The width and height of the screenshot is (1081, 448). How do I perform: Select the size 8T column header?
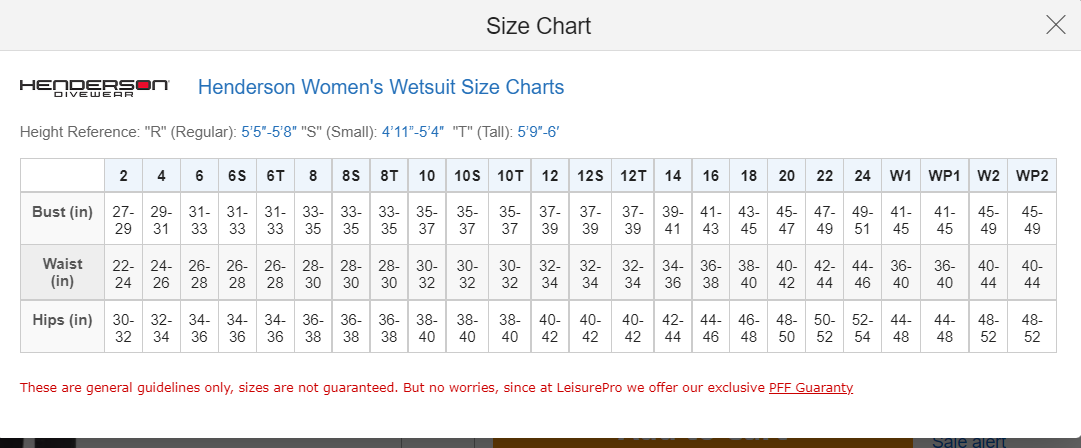click(x=389, y=175)
